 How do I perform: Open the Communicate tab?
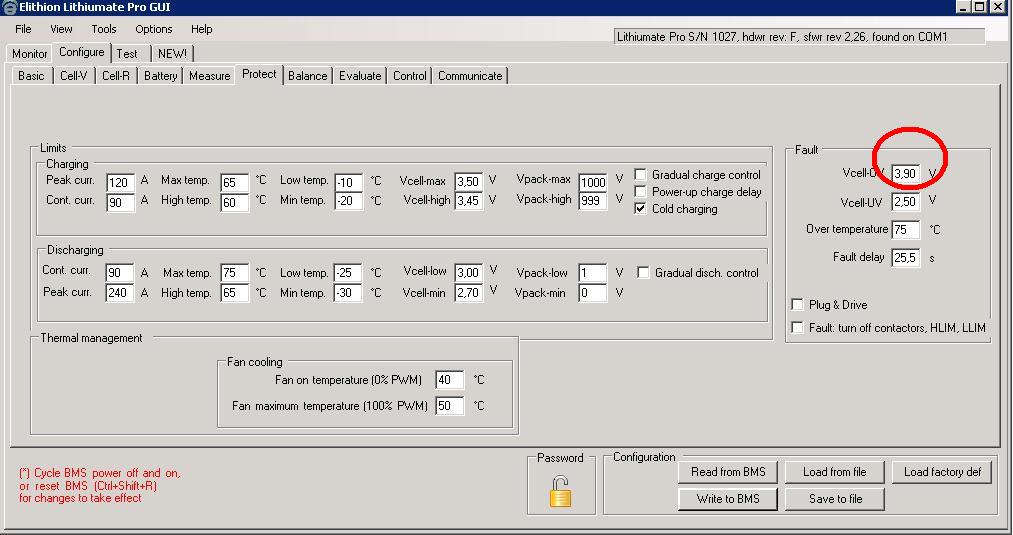click(470, 76)
